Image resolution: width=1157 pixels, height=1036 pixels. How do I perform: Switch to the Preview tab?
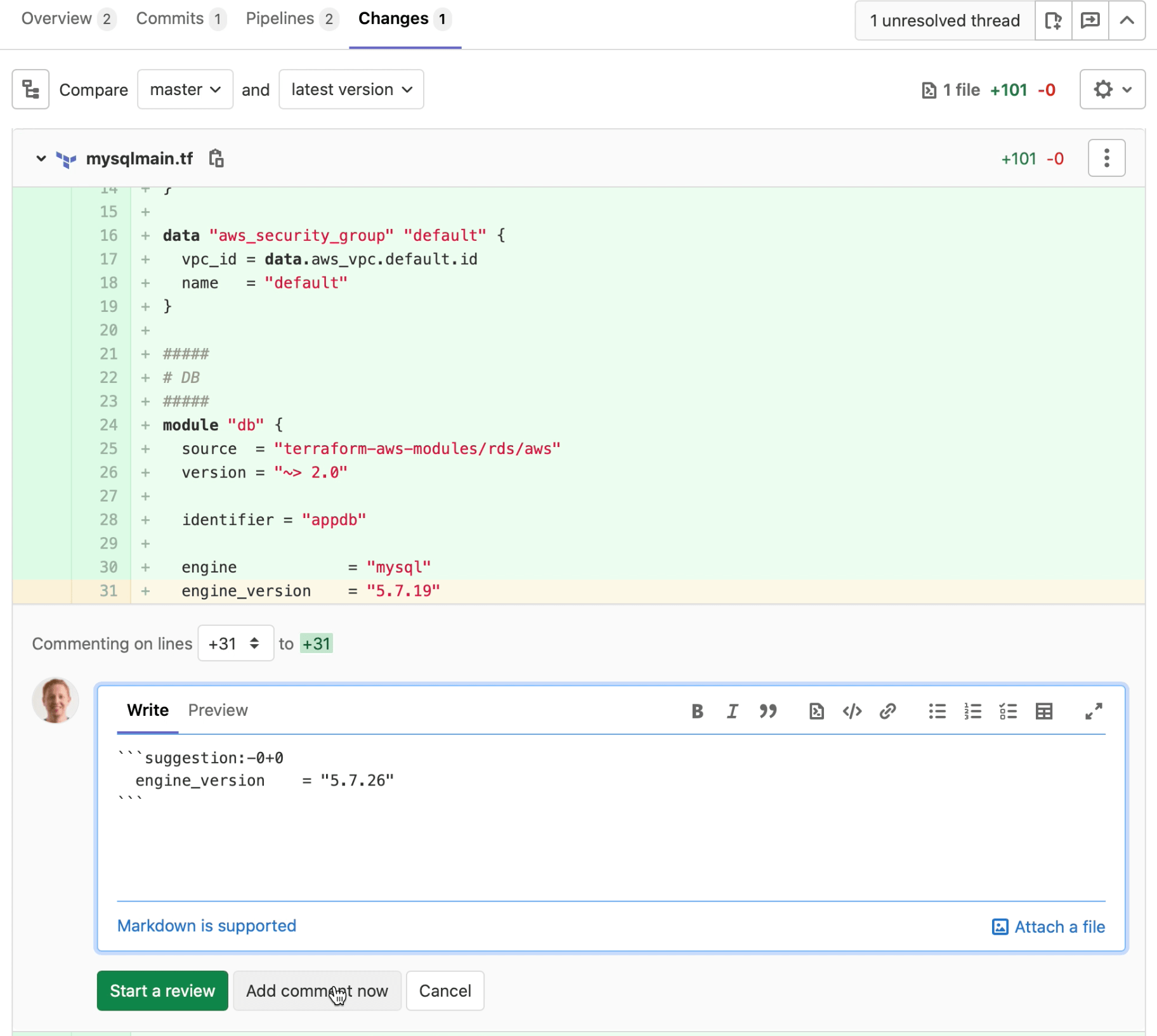coord(218,710)
